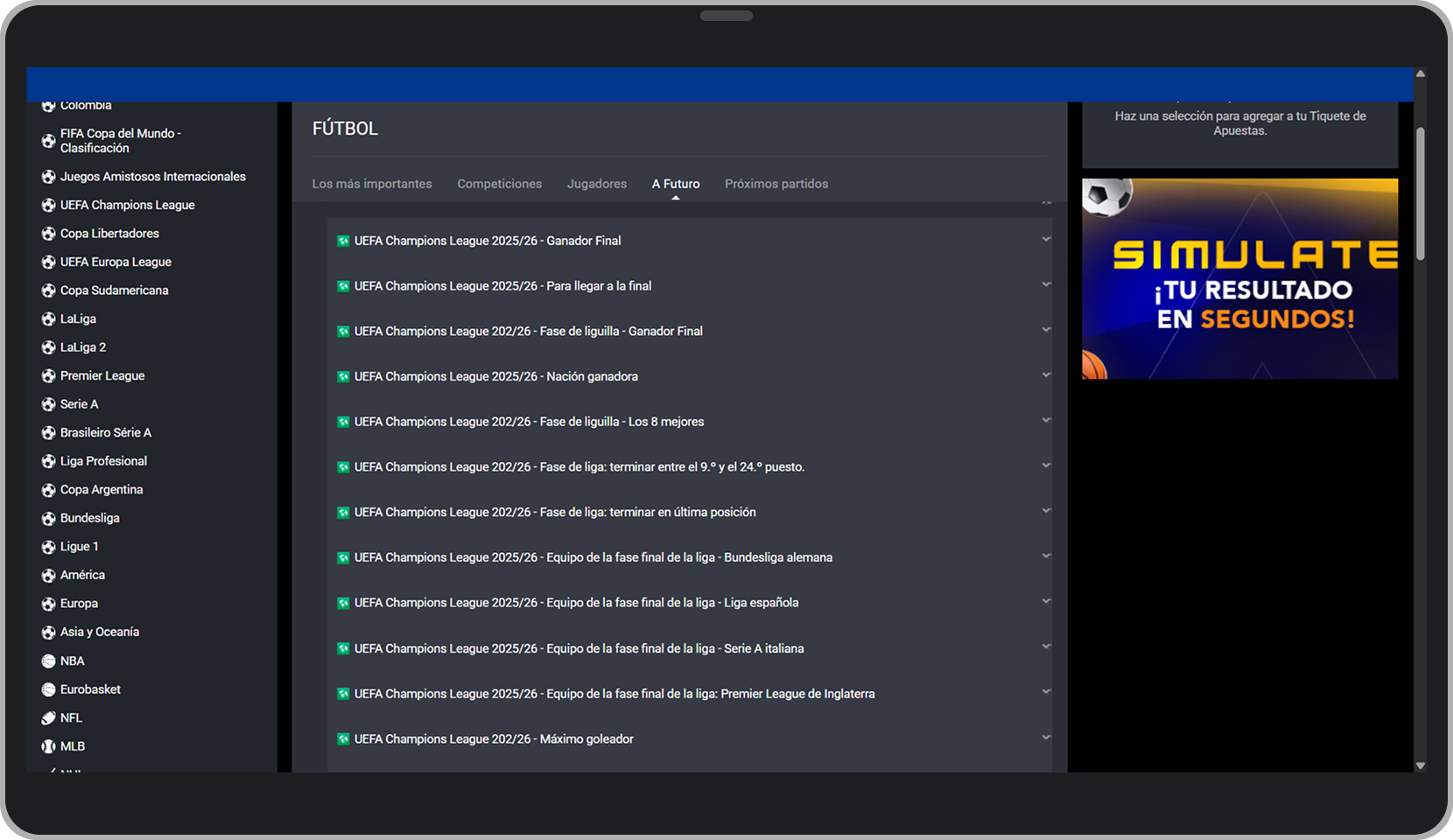Click the ball icon beside América
This screenshot has width=1453, height=840.
pos(48,576)
